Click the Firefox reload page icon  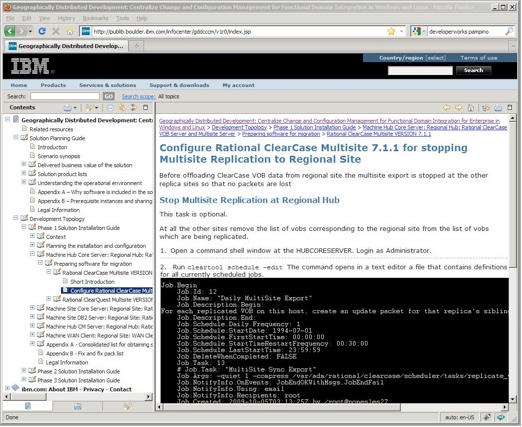click(x=42, y=31)
